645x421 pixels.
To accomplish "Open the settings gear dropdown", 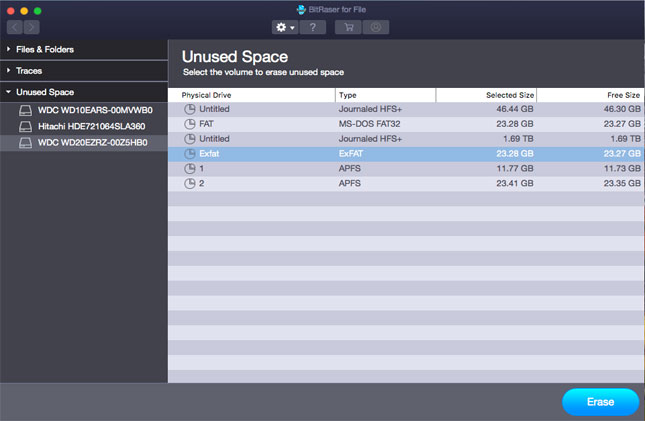I will click(285, 27).
